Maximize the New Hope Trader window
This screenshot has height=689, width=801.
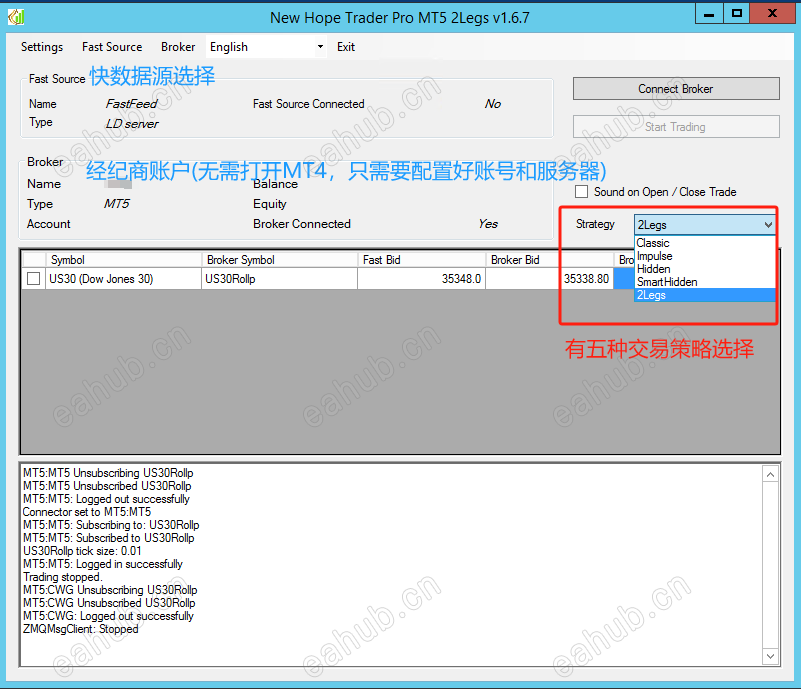[x=737, y=14]
